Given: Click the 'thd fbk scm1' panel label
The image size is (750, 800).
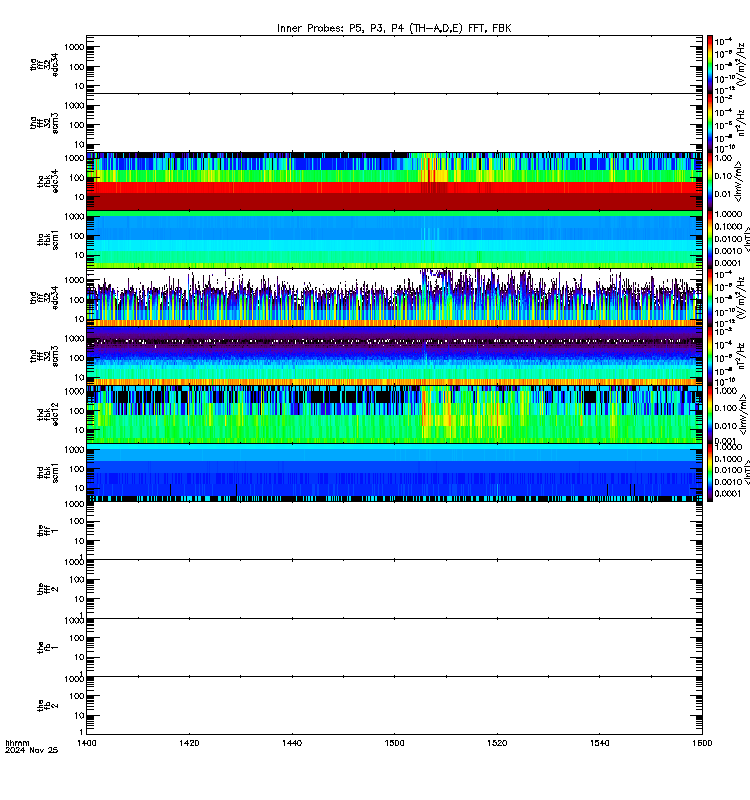Looking at the screenshot, I should click(x=47, y=473).
